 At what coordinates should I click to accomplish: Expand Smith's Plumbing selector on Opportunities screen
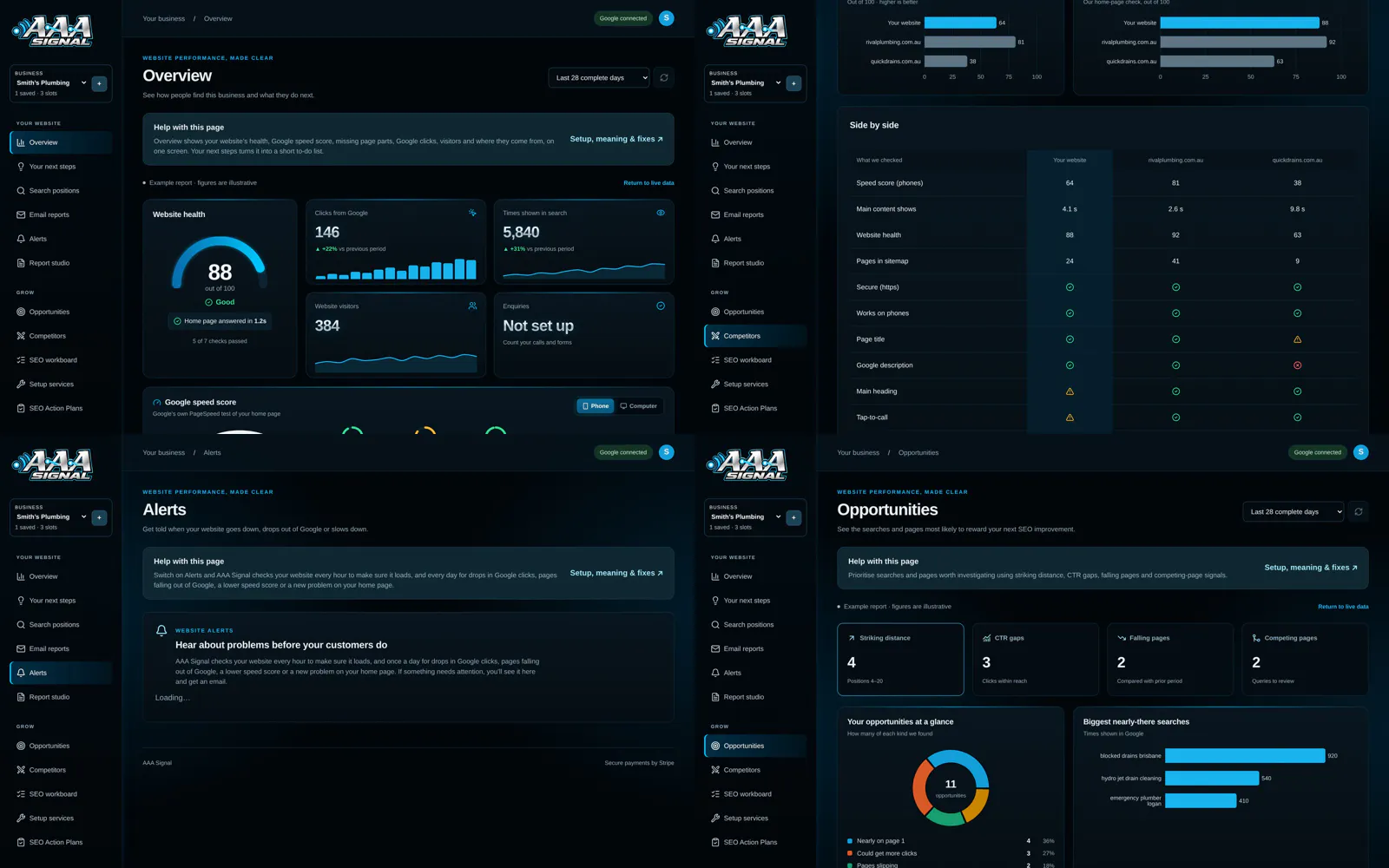click(745, 517)
